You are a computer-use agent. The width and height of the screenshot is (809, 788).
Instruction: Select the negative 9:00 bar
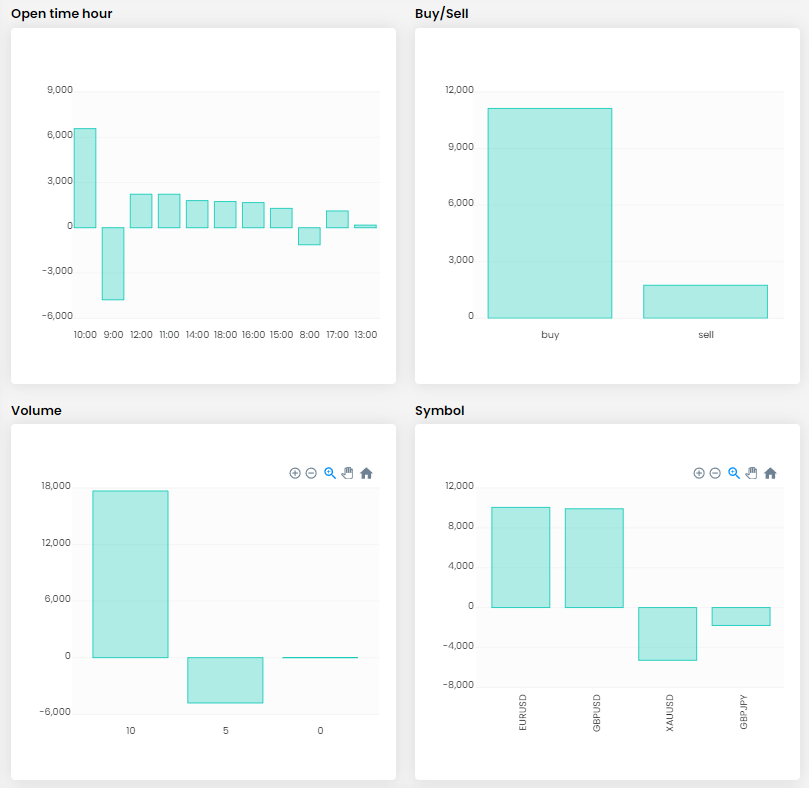point(113,263)
